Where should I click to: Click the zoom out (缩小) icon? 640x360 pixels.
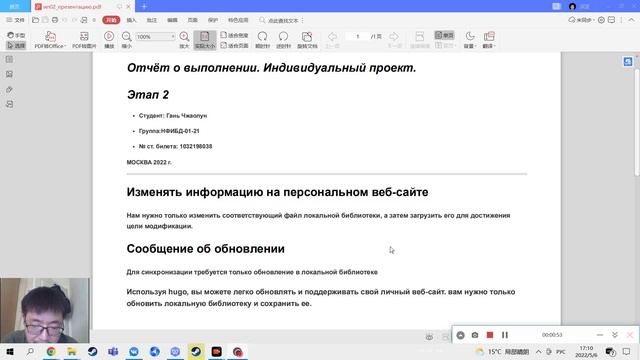127,40
